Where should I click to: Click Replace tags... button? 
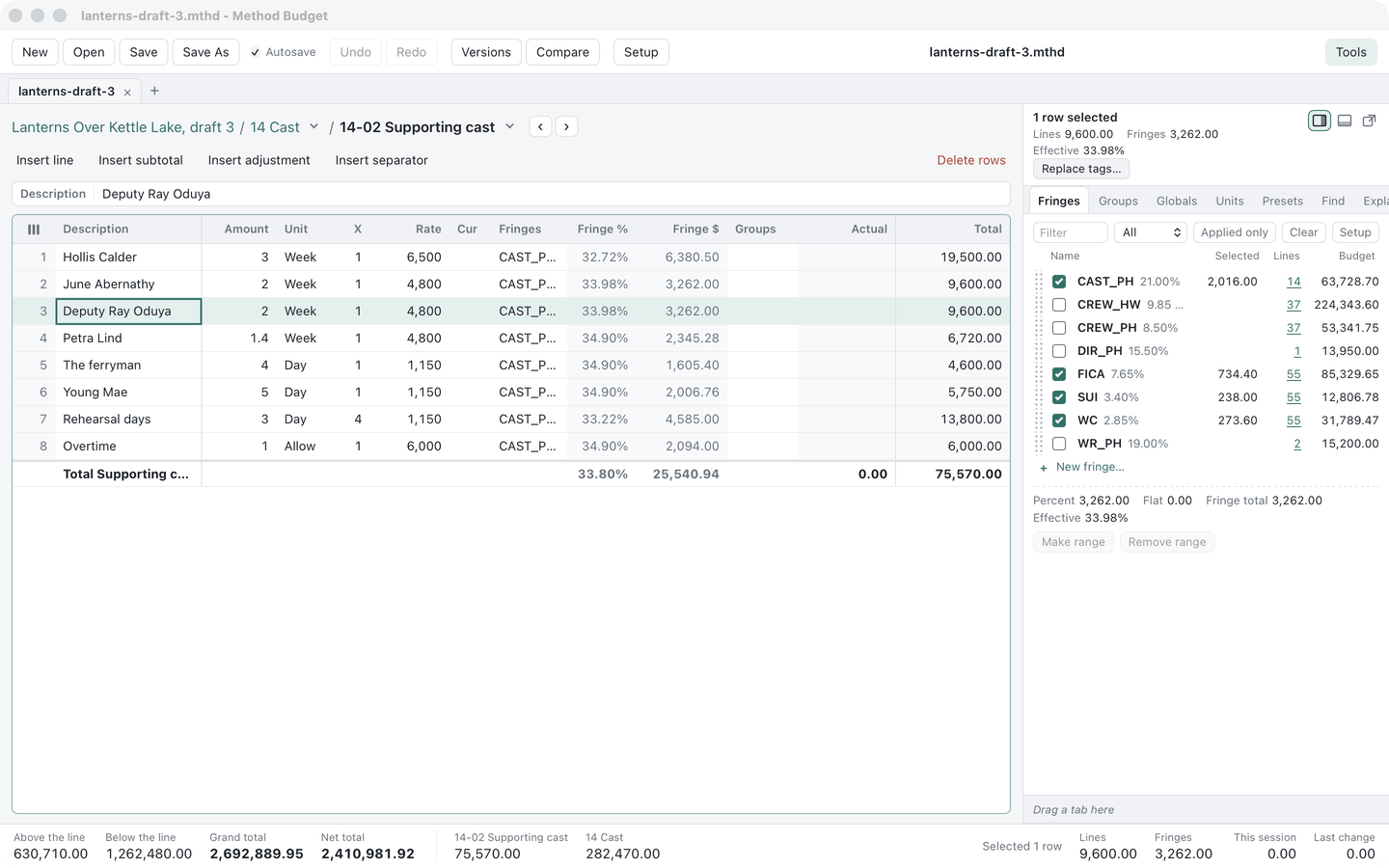coord(1081,169)
